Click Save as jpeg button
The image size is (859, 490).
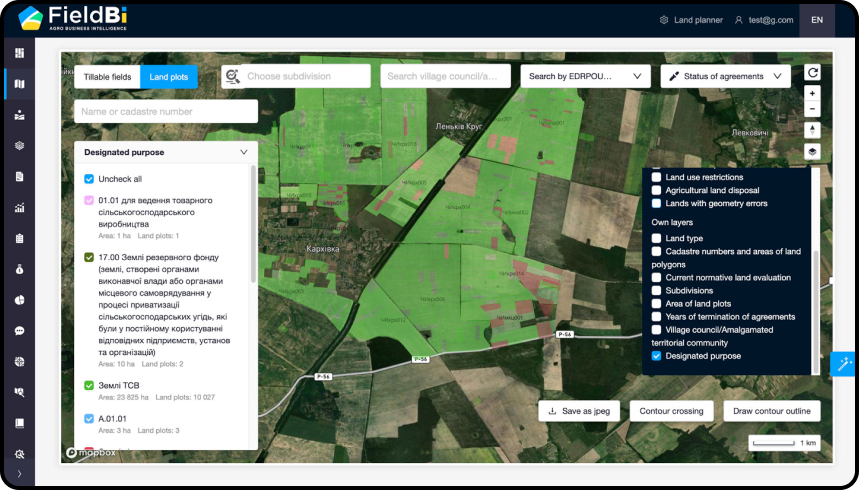tap(579, 411)
